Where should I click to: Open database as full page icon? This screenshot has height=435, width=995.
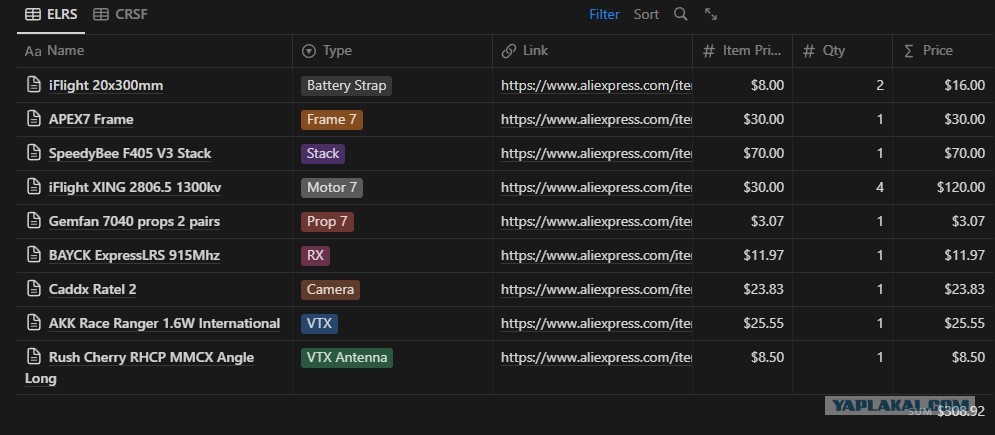(711, 14)
